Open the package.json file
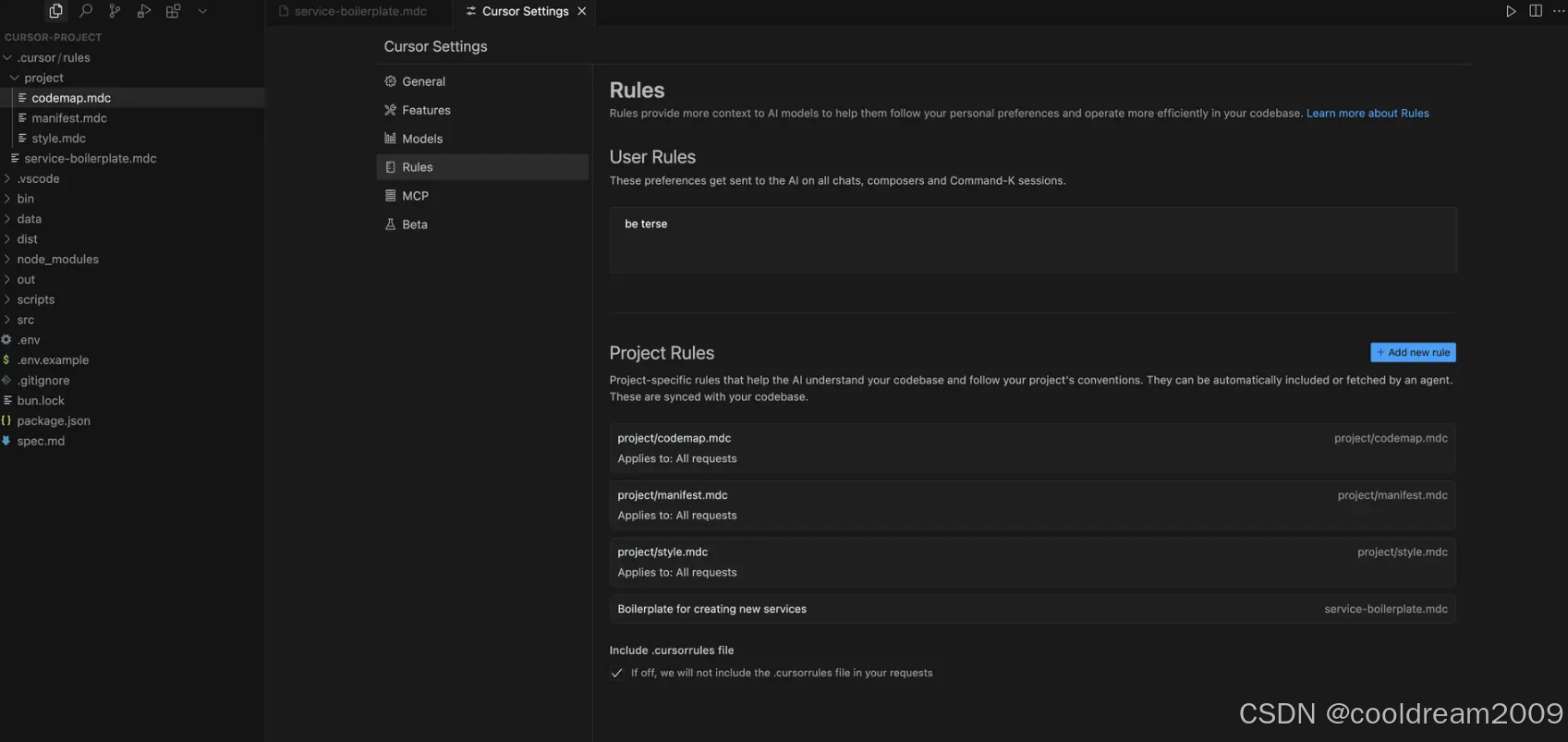This screenshot has height=742, width=1568. pos(132,421)
